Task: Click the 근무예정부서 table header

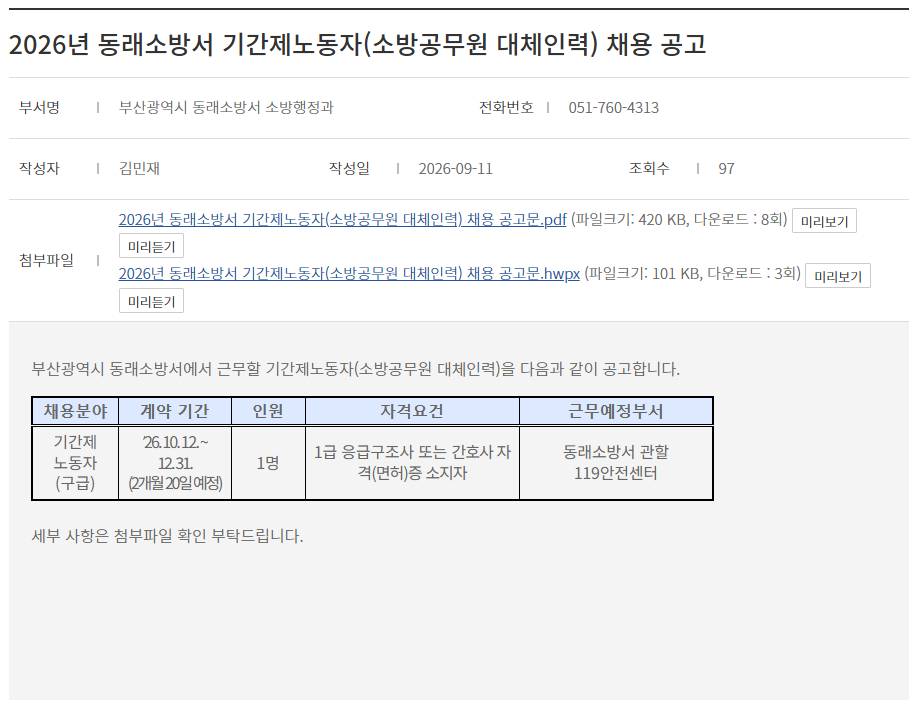Action: [616, 411]
